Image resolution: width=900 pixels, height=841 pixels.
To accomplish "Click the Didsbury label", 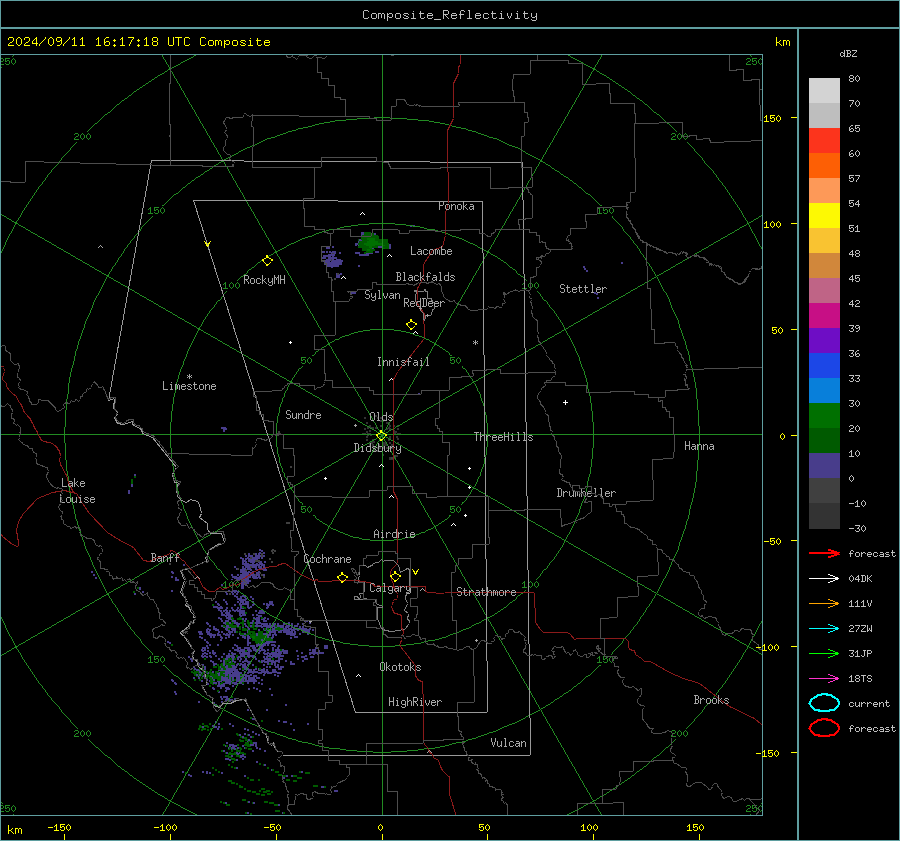I will (x=377, y=448).
